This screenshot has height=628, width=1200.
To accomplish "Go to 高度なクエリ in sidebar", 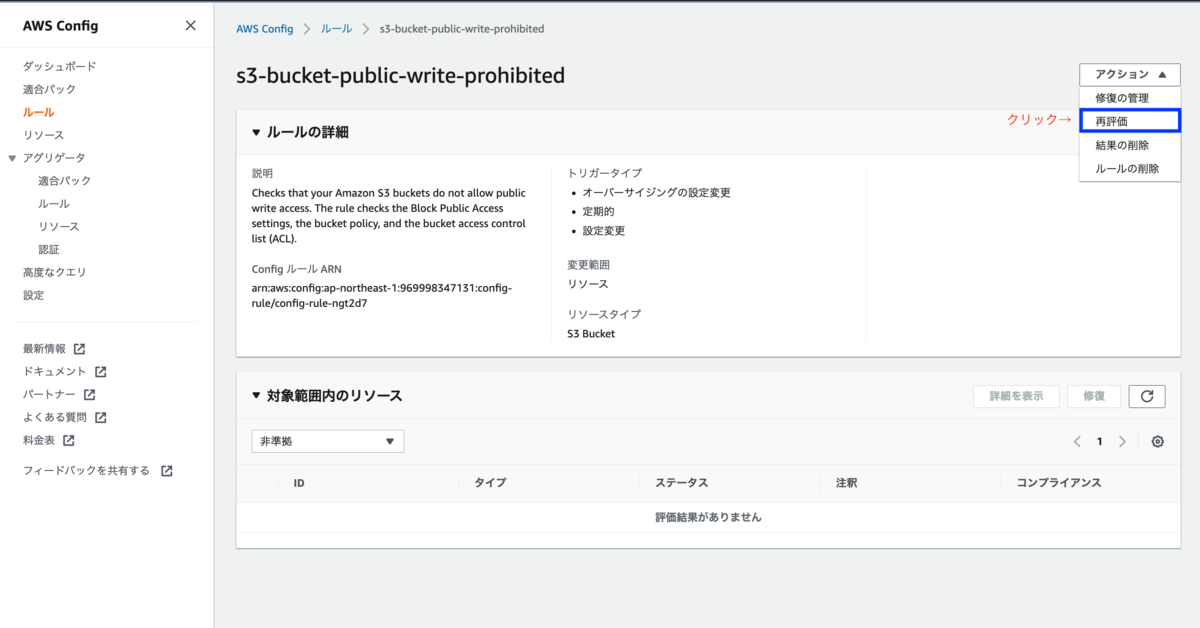I will (x=55, y=272).
